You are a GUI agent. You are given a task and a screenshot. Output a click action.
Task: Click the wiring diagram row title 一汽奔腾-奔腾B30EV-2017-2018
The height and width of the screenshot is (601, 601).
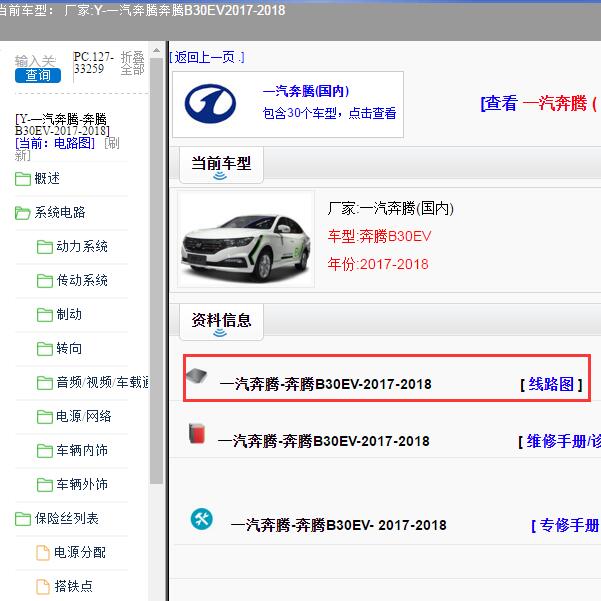click(x=325, y=384)
